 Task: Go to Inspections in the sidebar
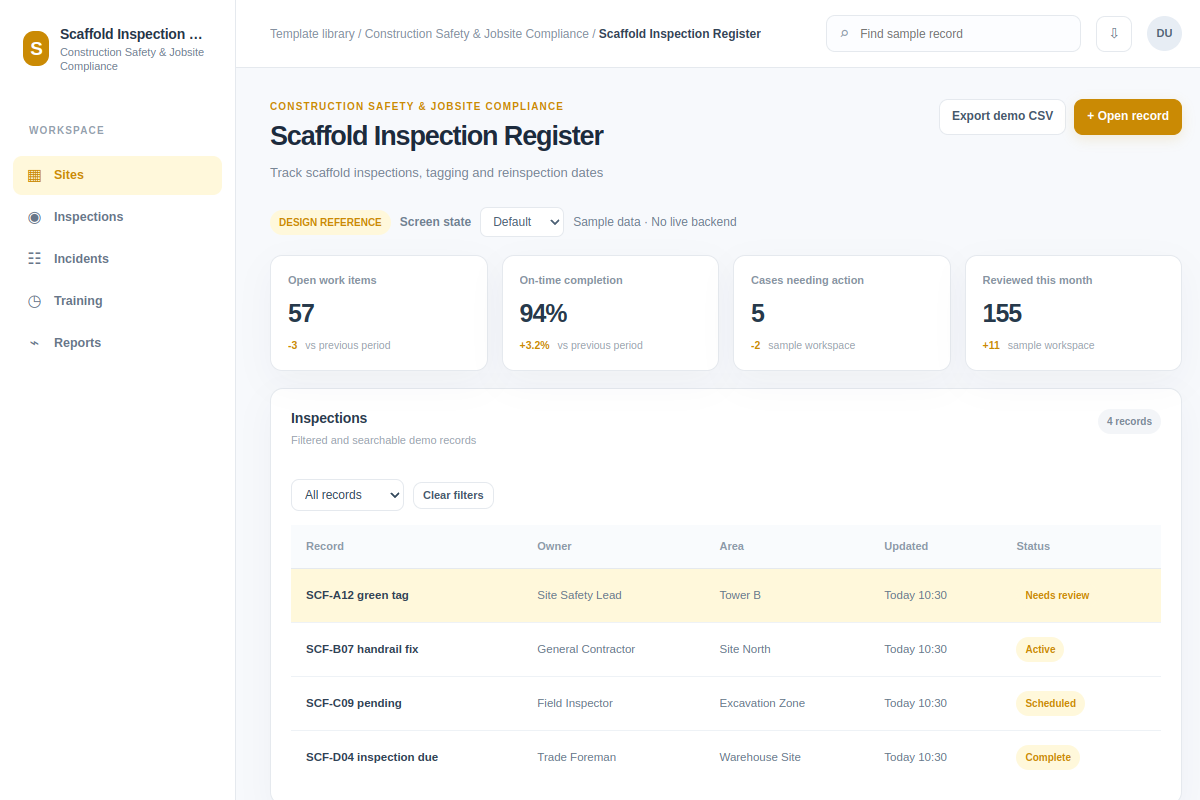117,217
